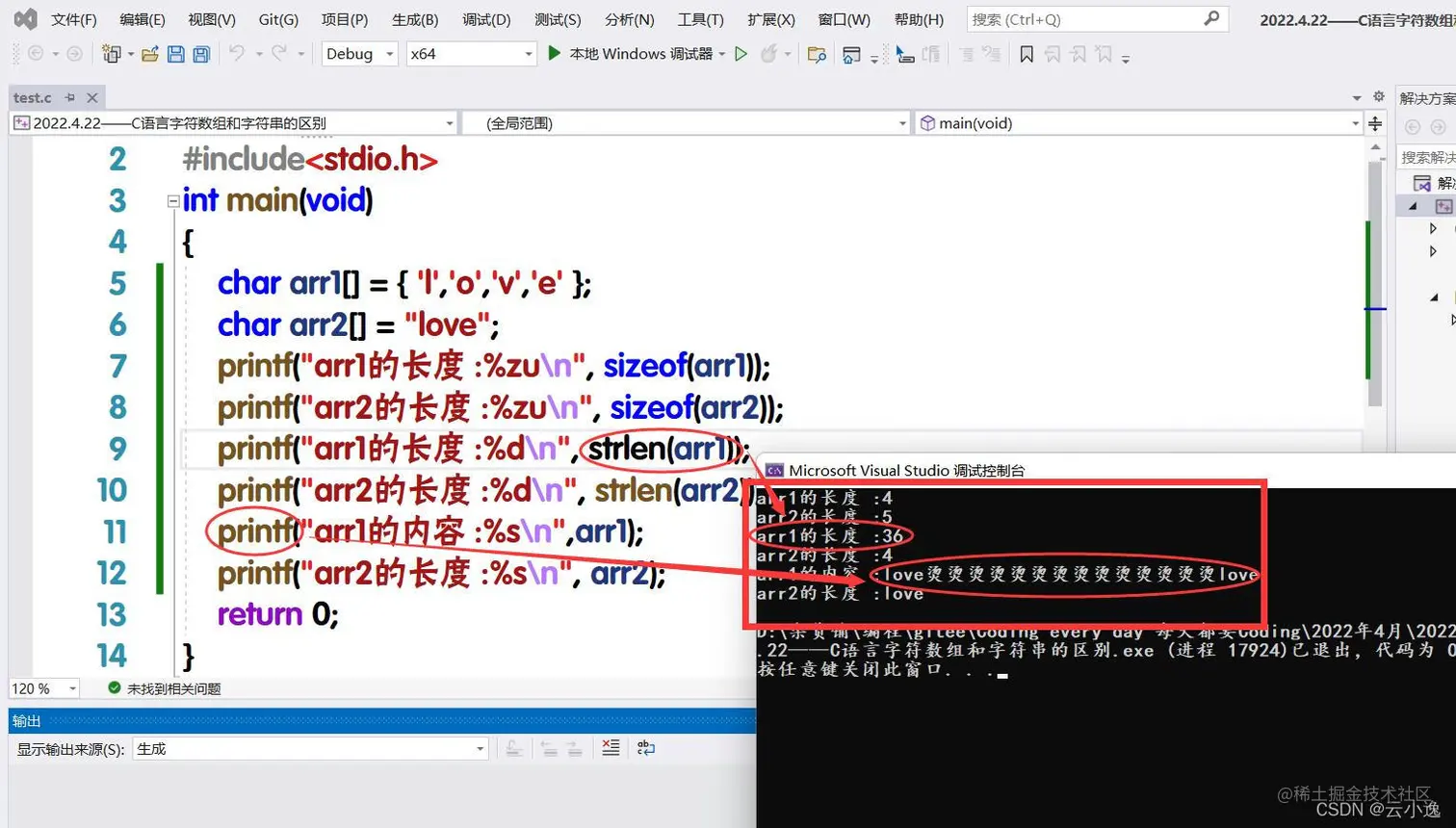1456x828 pixels.
Task: Clear all output using the X-list icon
Action: click(611, 748)
